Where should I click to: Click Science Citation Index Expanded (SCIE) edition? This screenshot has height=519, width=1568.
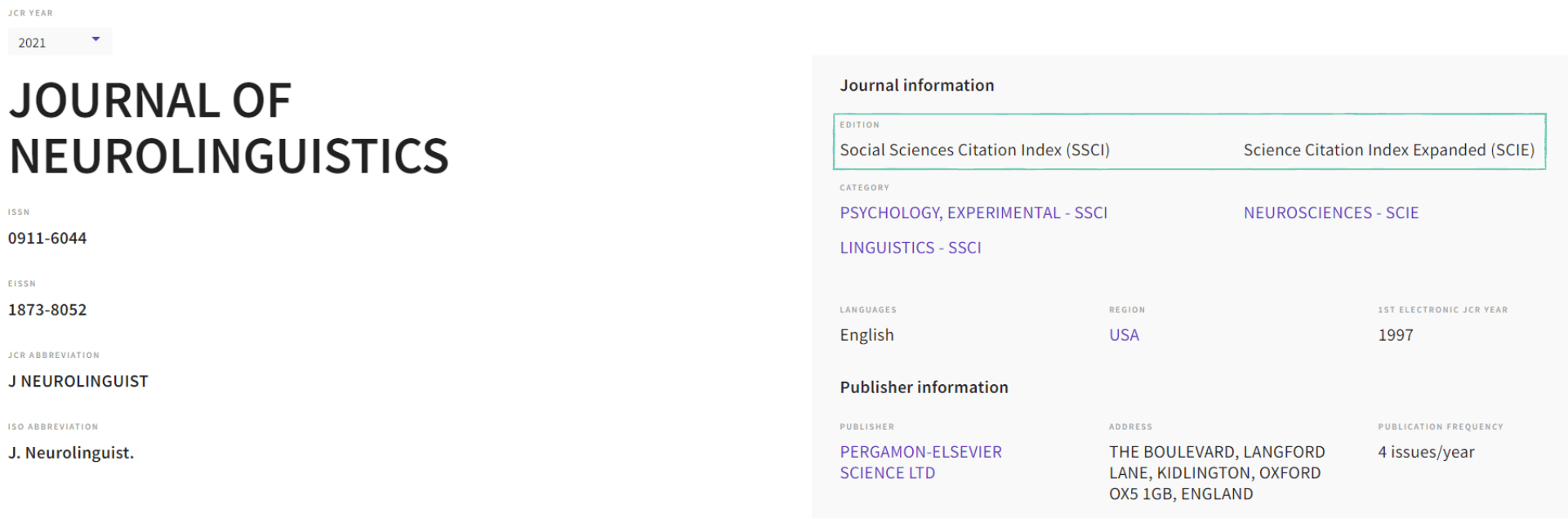tap(1388, 150)
